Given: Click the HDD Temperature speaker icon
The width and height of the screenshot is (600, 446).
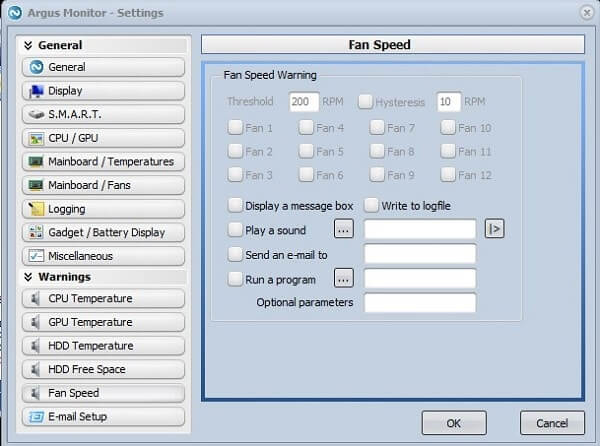Looking at the screenshot, I should coord(36,346).
